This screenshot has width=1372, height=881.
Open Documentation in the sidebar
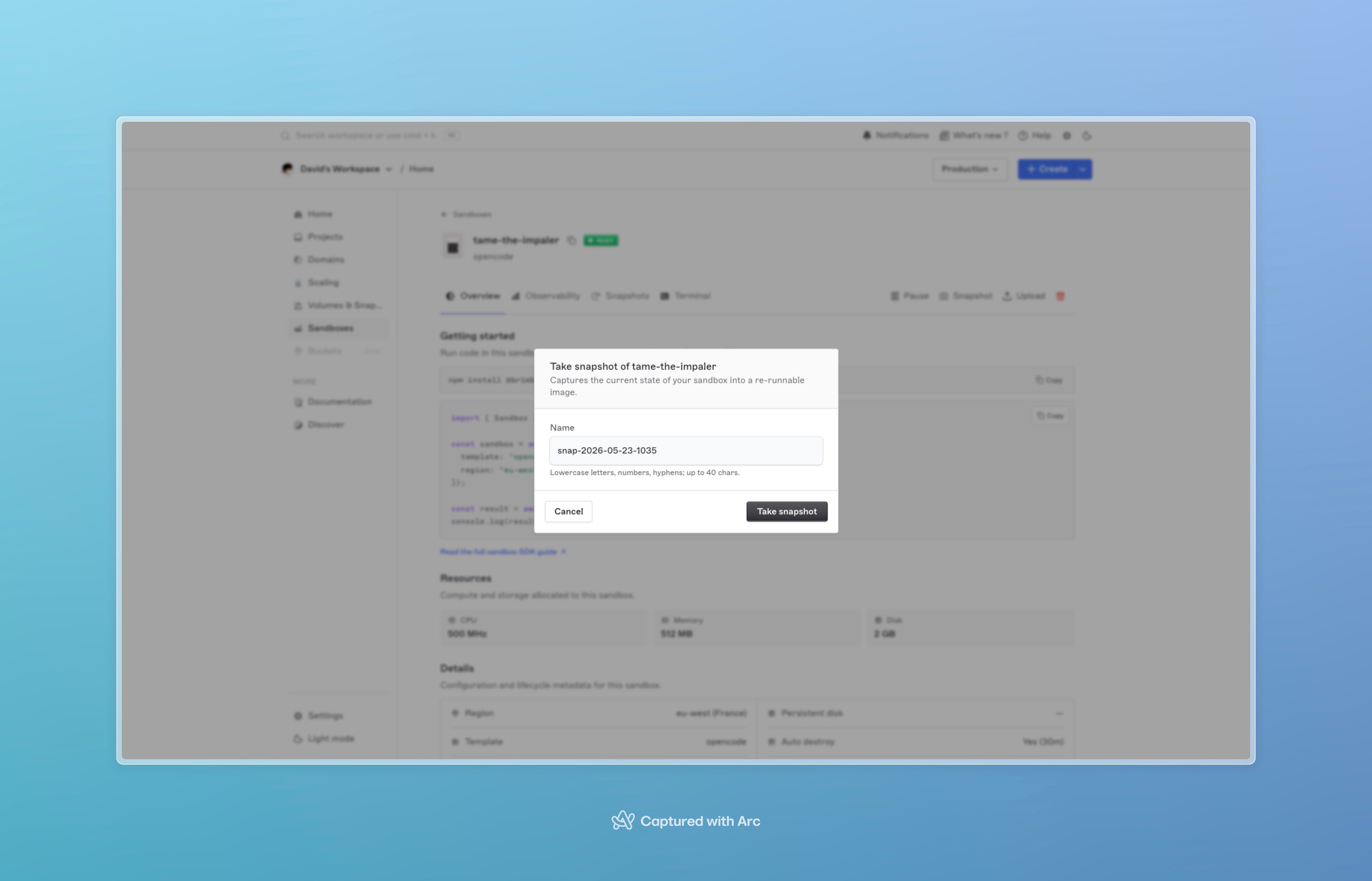pos(339,401)
